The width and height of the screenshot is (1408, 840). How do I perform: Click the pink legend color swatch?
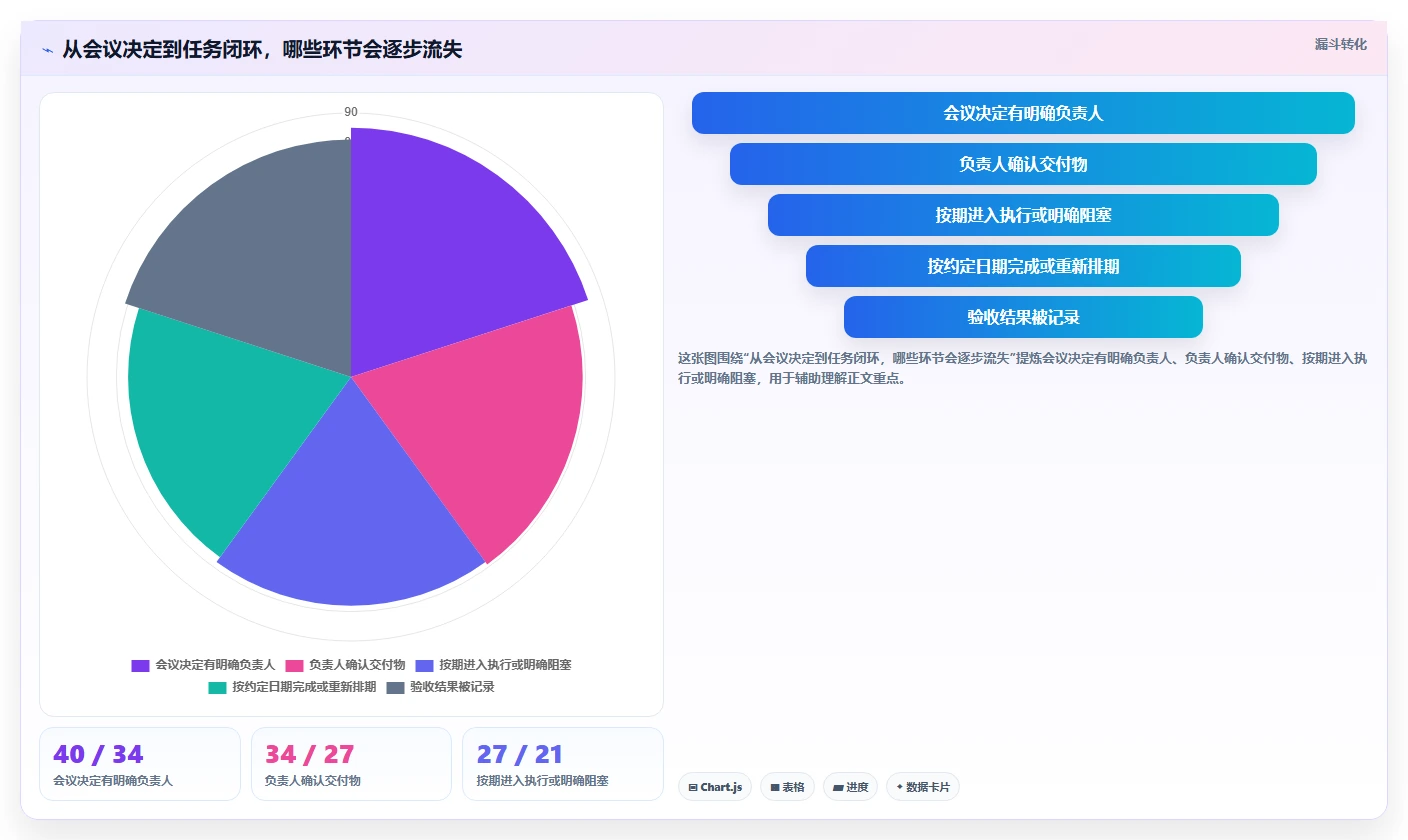tap(294, 665)
